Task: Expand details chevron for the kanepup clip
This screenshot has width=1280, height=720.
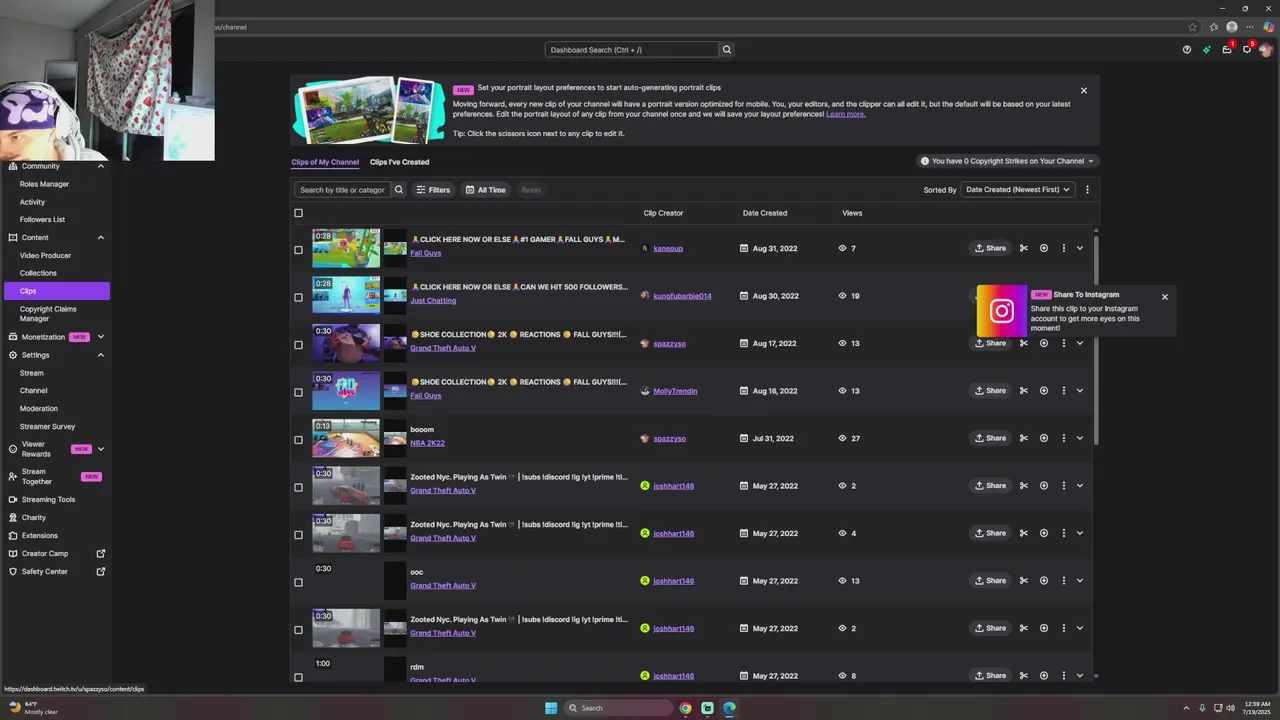Action: [1080, 248]
